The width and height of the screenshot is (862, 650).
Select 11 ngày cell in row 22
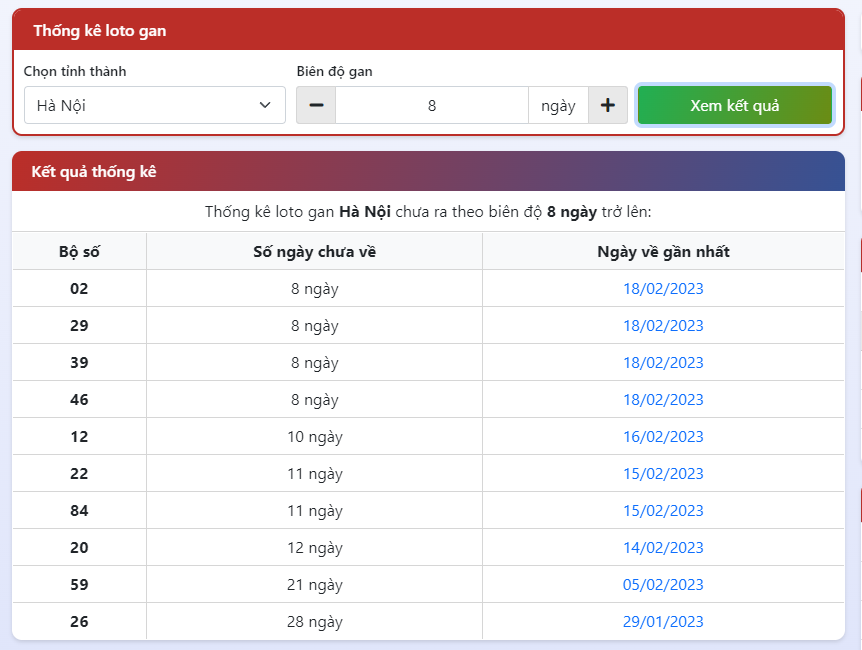point(314,473)
